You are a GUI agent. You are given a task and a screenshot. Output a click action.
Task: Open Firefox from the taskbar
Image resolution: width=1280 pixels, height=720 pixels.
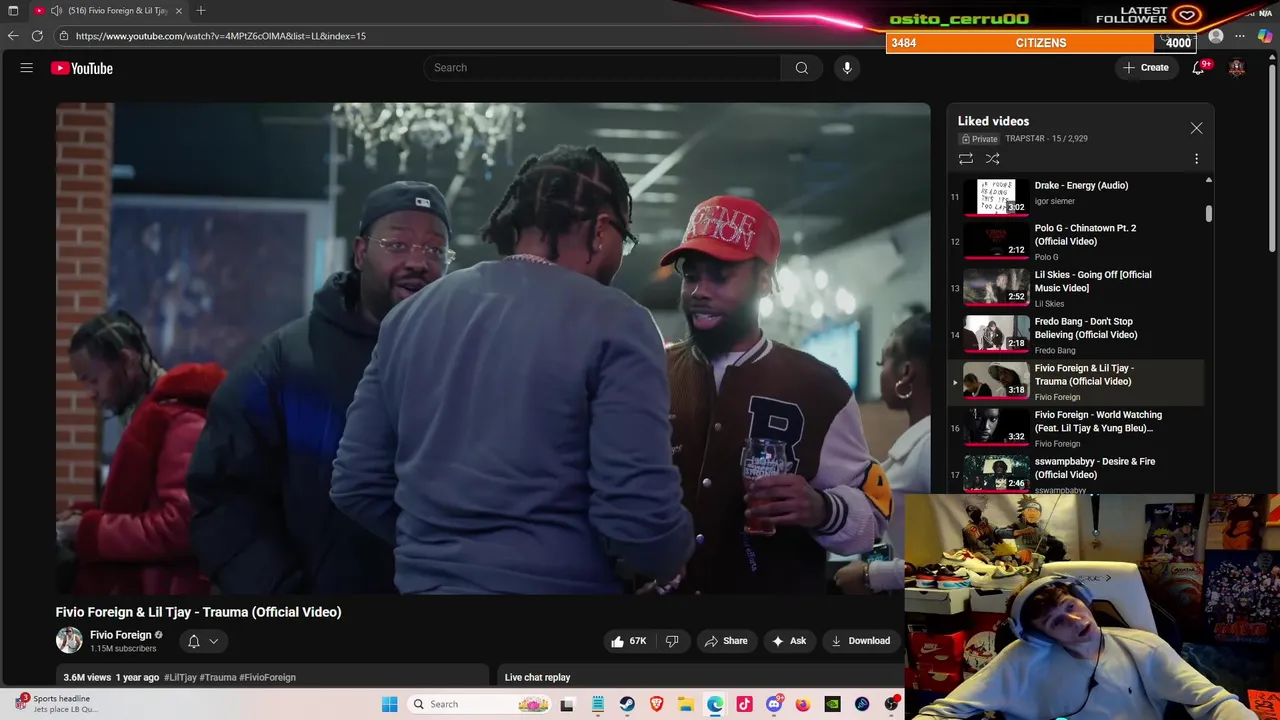pos(803,704)
